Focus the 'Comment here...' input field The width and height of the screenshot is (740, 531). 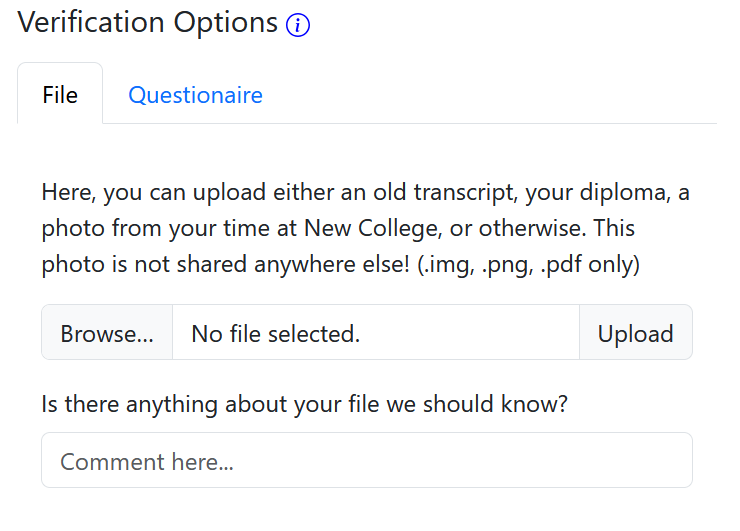point(366,461)
